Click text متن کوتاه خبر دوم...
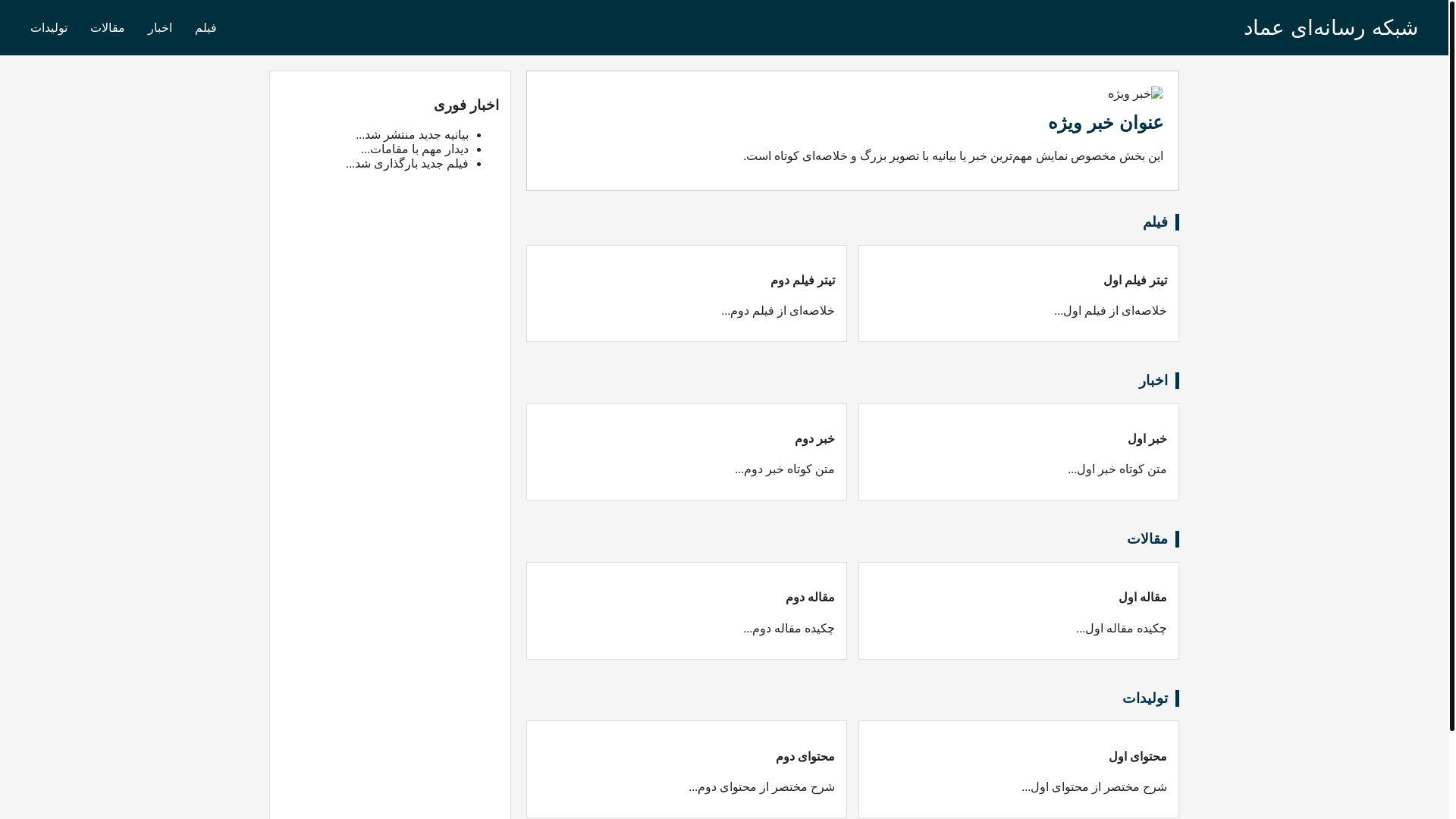 pyautogui.click(x=784, y=469)
